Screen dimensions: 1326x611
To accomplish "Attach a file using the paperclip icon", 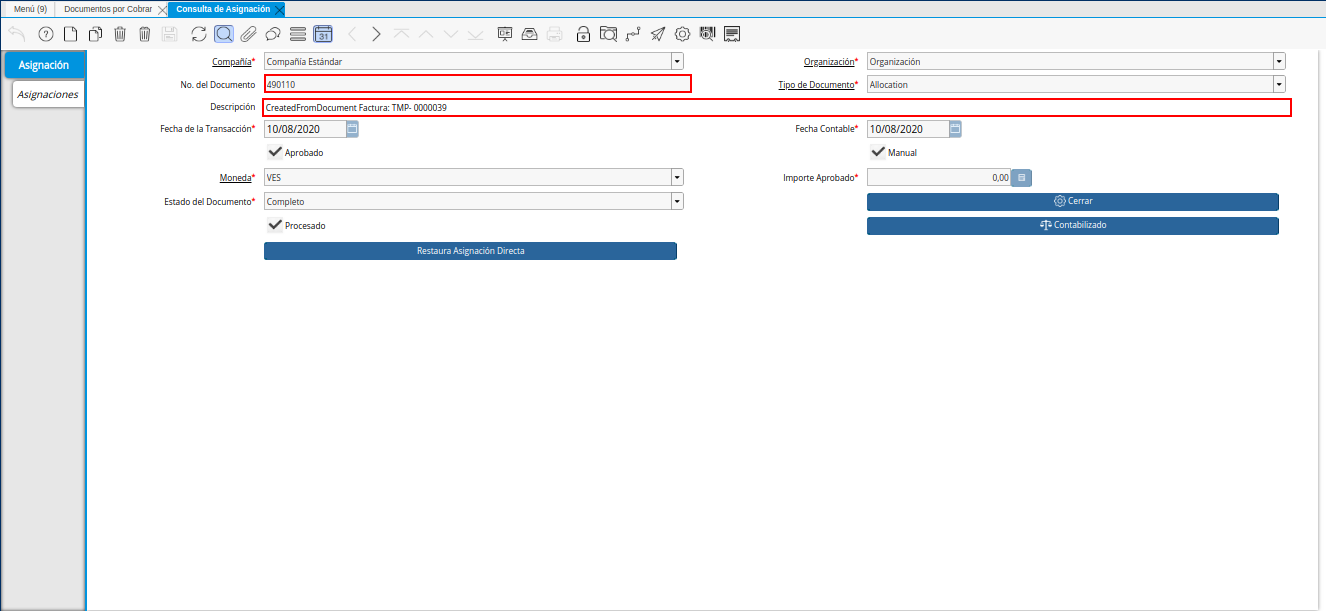I will (248, 33).
